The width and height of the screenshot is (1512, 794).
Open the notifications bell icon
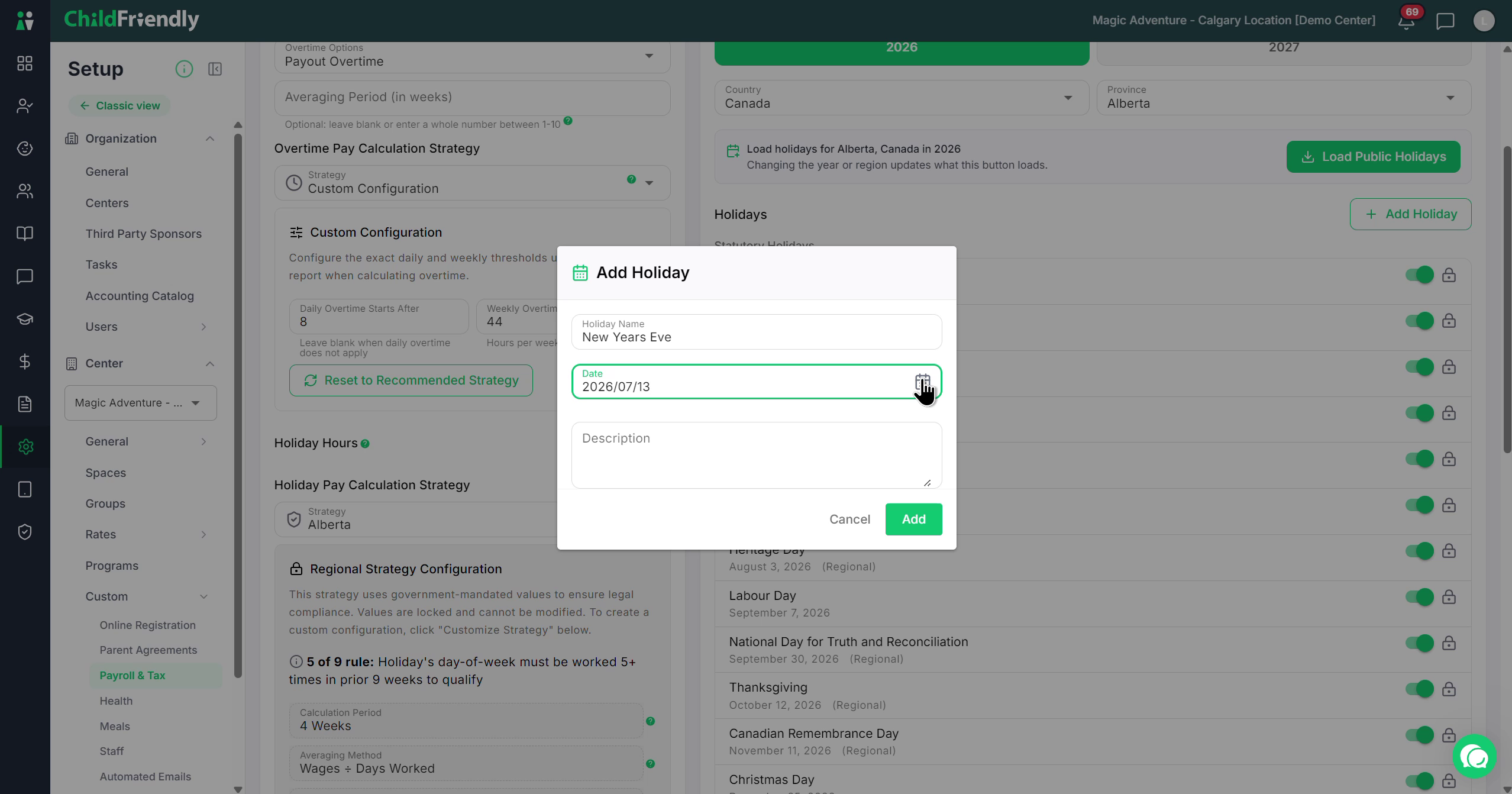(1406, 21)
